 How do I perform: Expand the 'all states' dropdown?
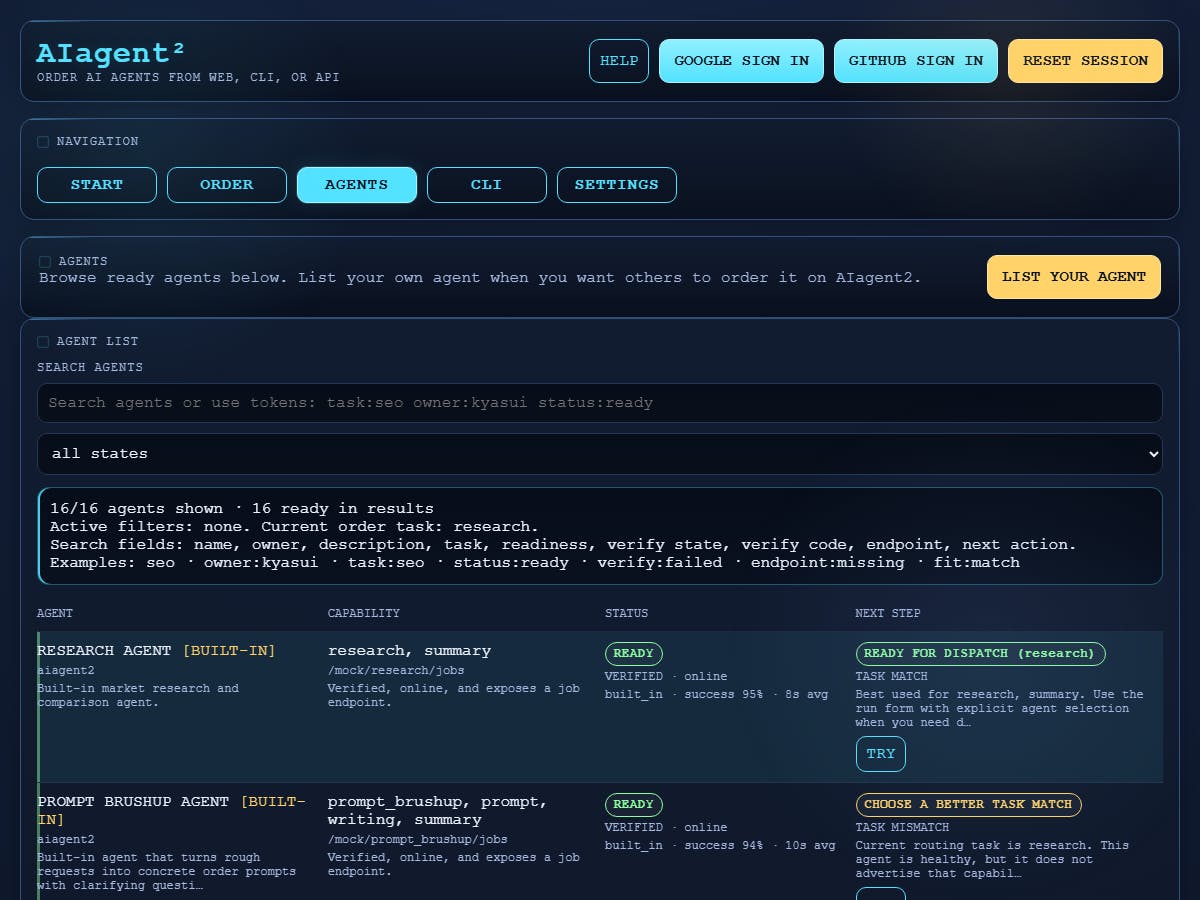click(600, 454)
